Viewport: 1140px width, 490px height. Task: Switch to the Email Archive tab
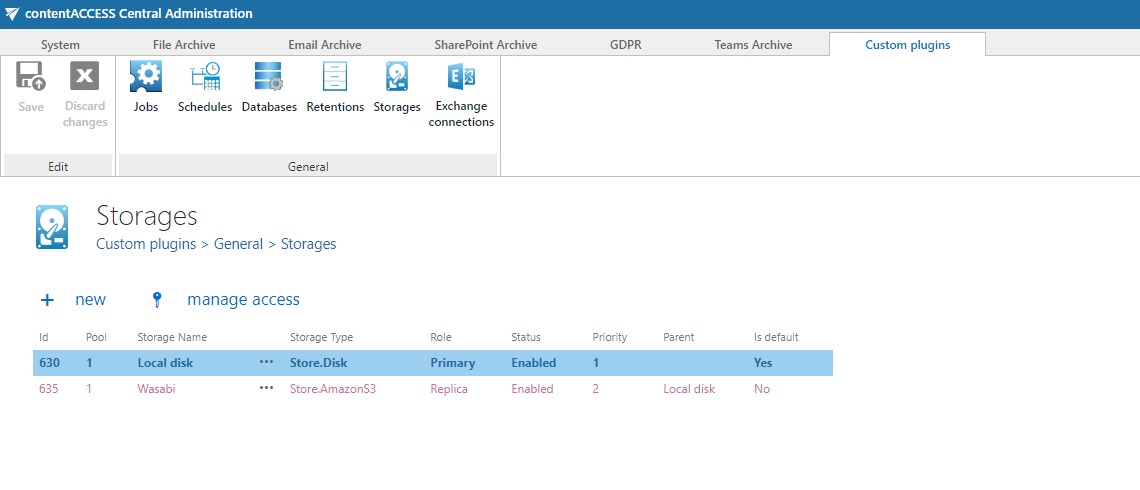click(325, 44)
